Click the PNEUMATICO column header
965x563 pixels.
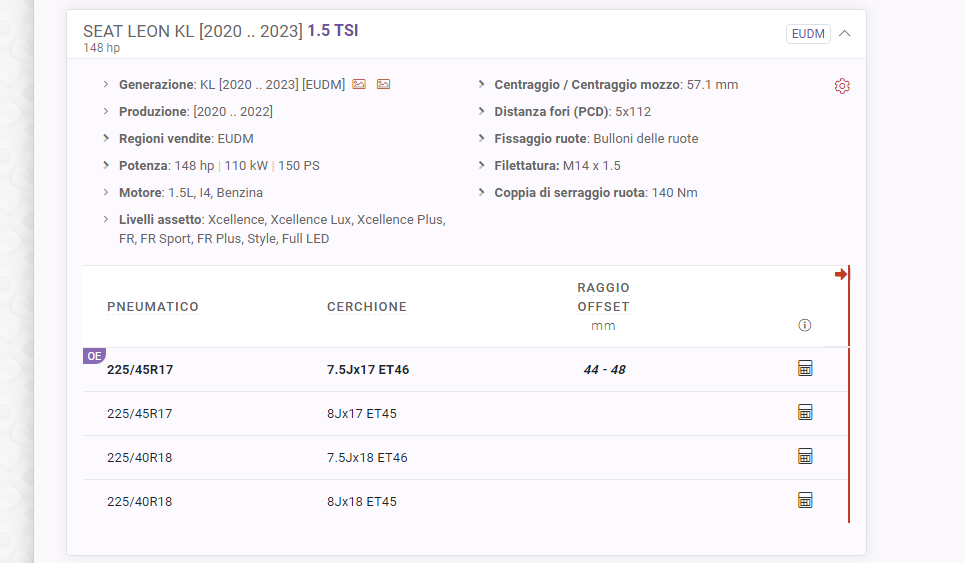point(153,307)
